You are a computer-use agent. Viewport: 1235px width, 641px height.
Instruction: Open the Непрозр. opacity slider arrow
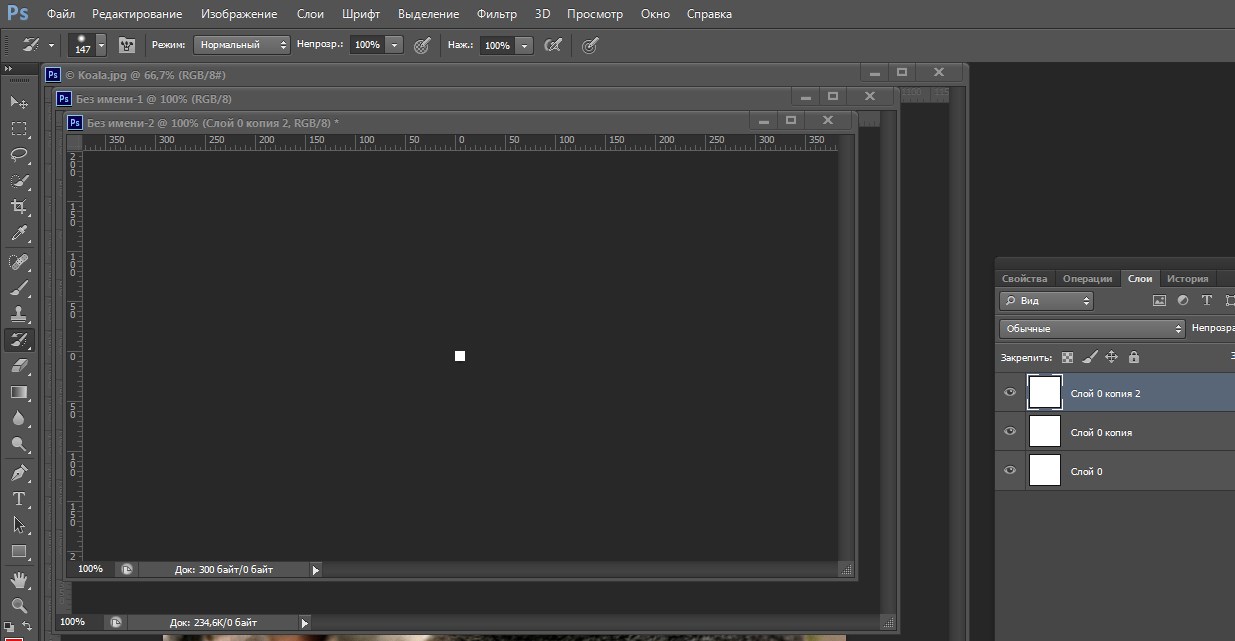point(394,45)
